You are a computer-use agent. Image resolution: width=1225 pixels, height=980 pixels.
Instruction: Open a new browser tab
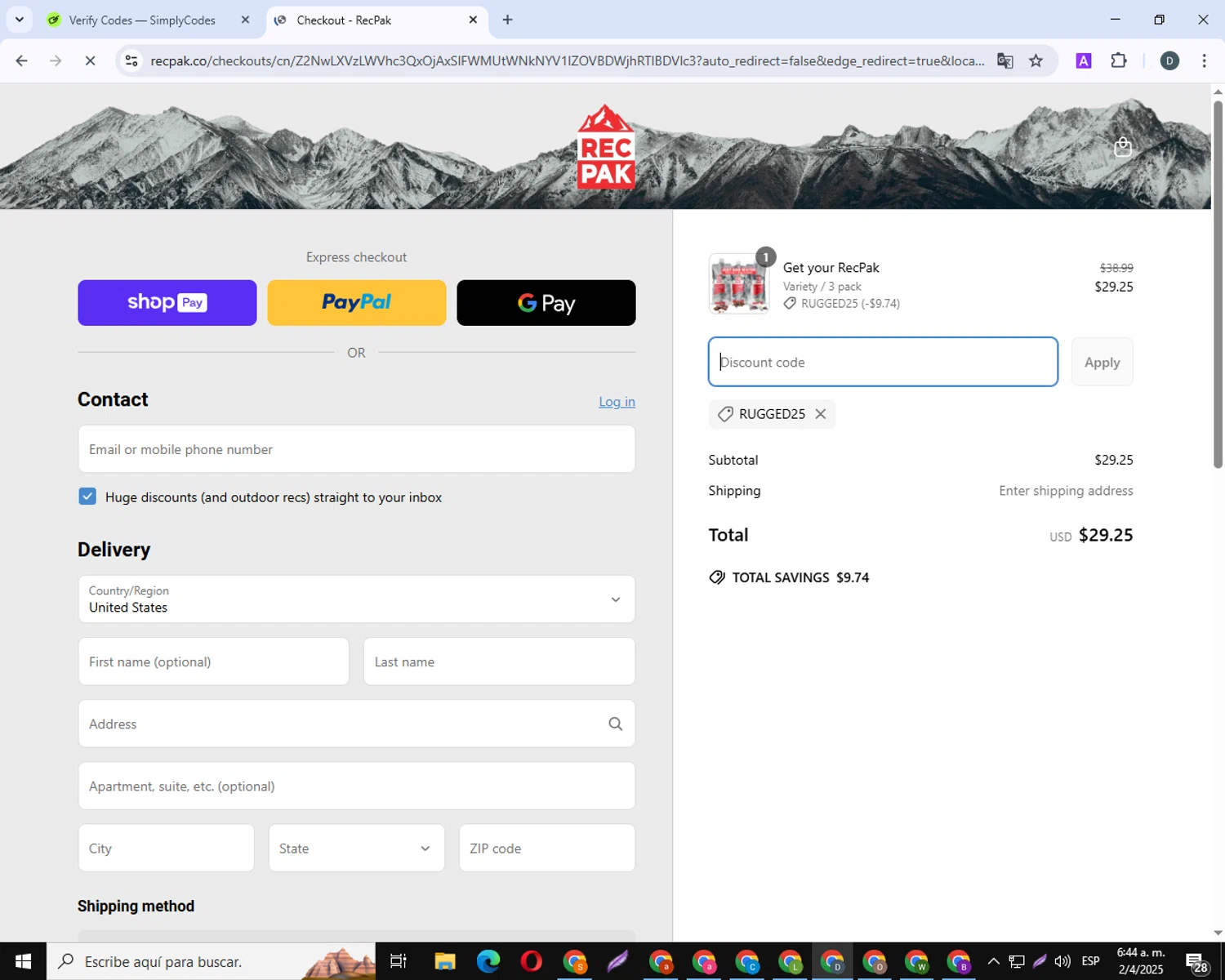508,20
